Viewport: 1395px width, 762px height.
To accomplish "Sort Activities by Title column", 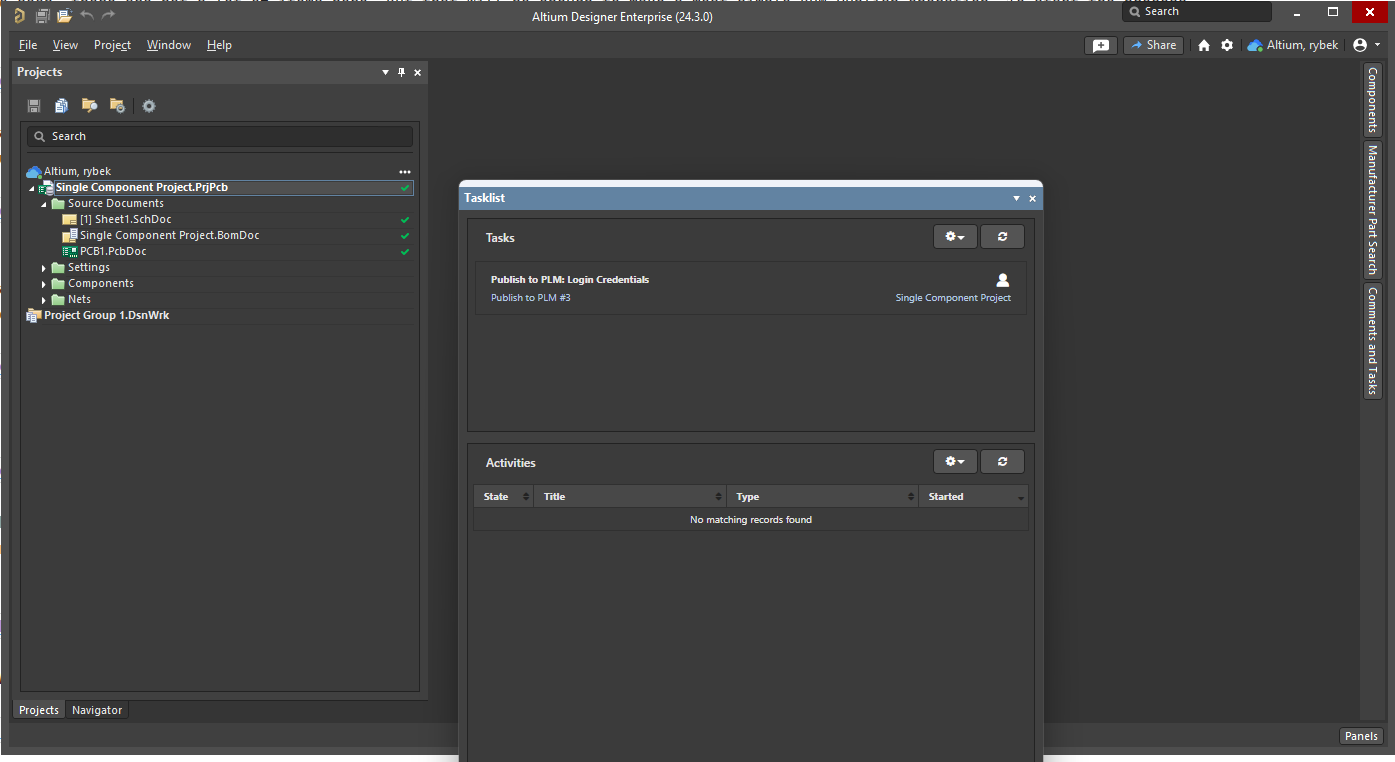I will pyautogui.click(x=630, y=497).
